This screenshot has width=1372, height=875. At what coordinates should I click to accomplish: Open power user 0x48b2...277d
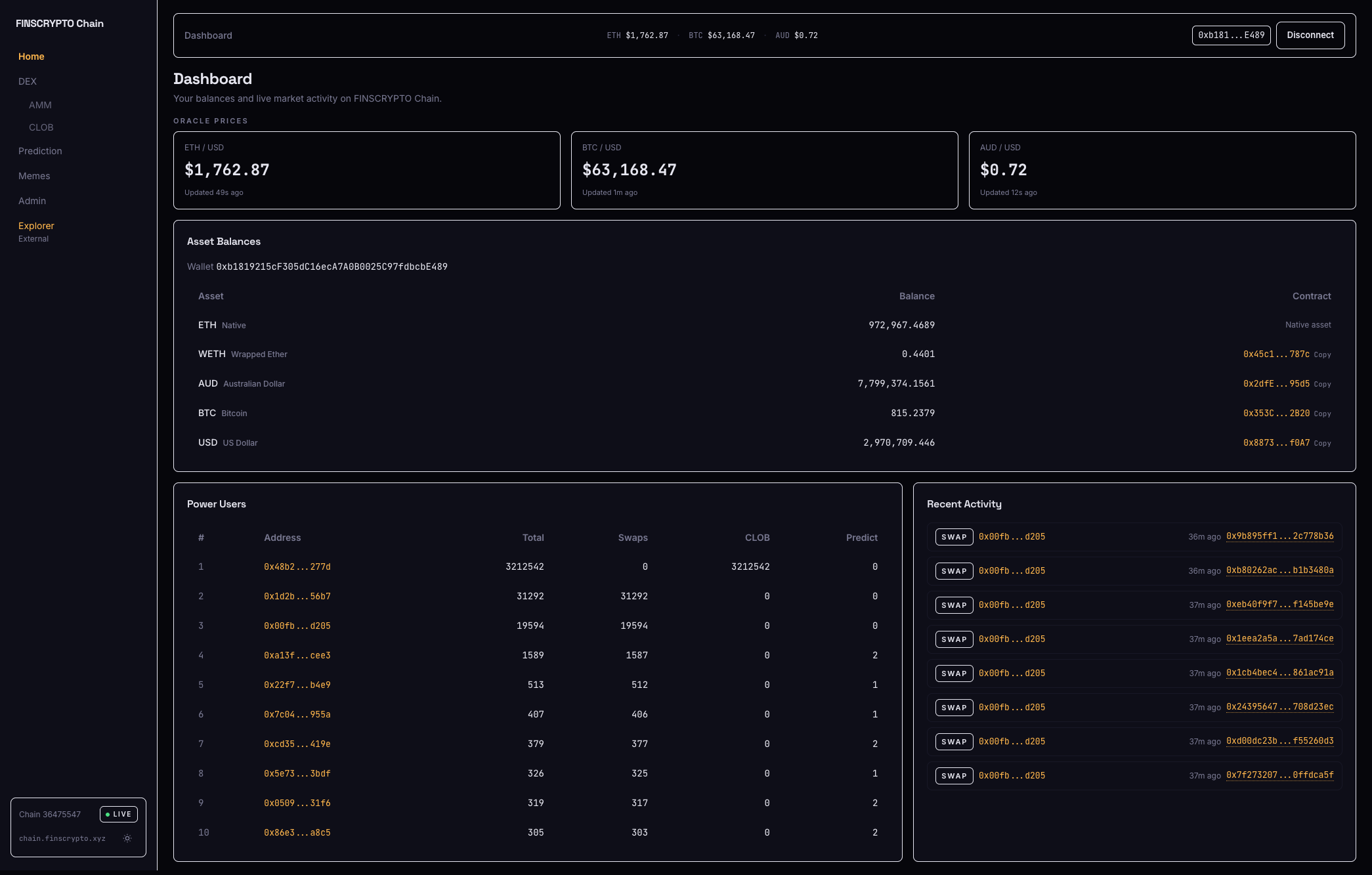(297, 566)
